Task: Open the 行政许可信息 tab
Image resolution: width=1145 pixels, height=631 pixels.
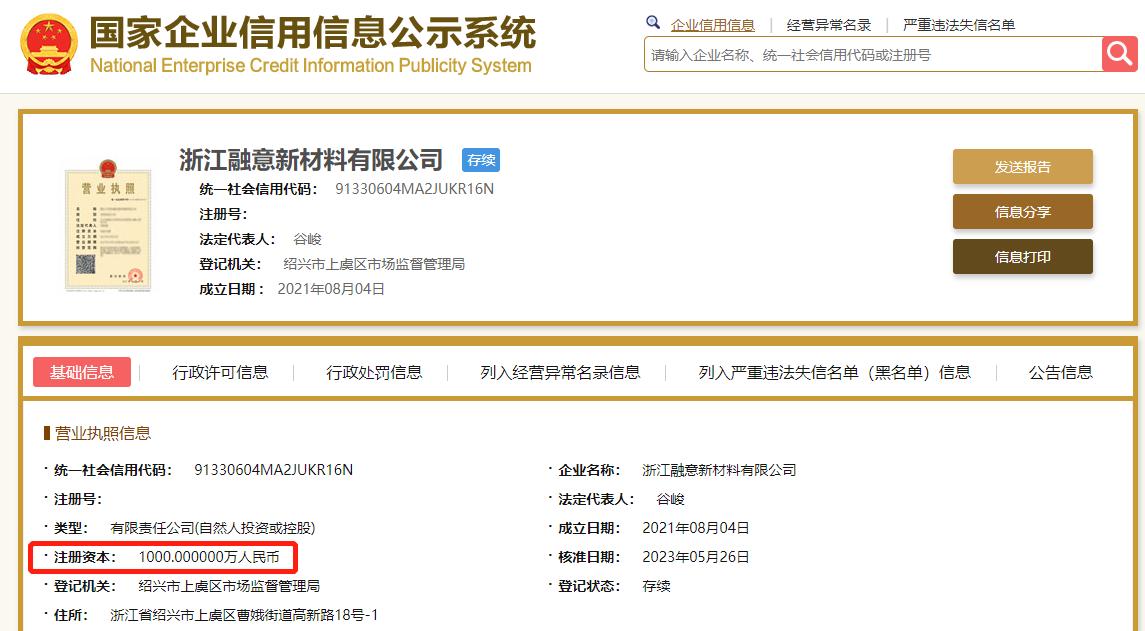Action: click(x=220, y=372)
